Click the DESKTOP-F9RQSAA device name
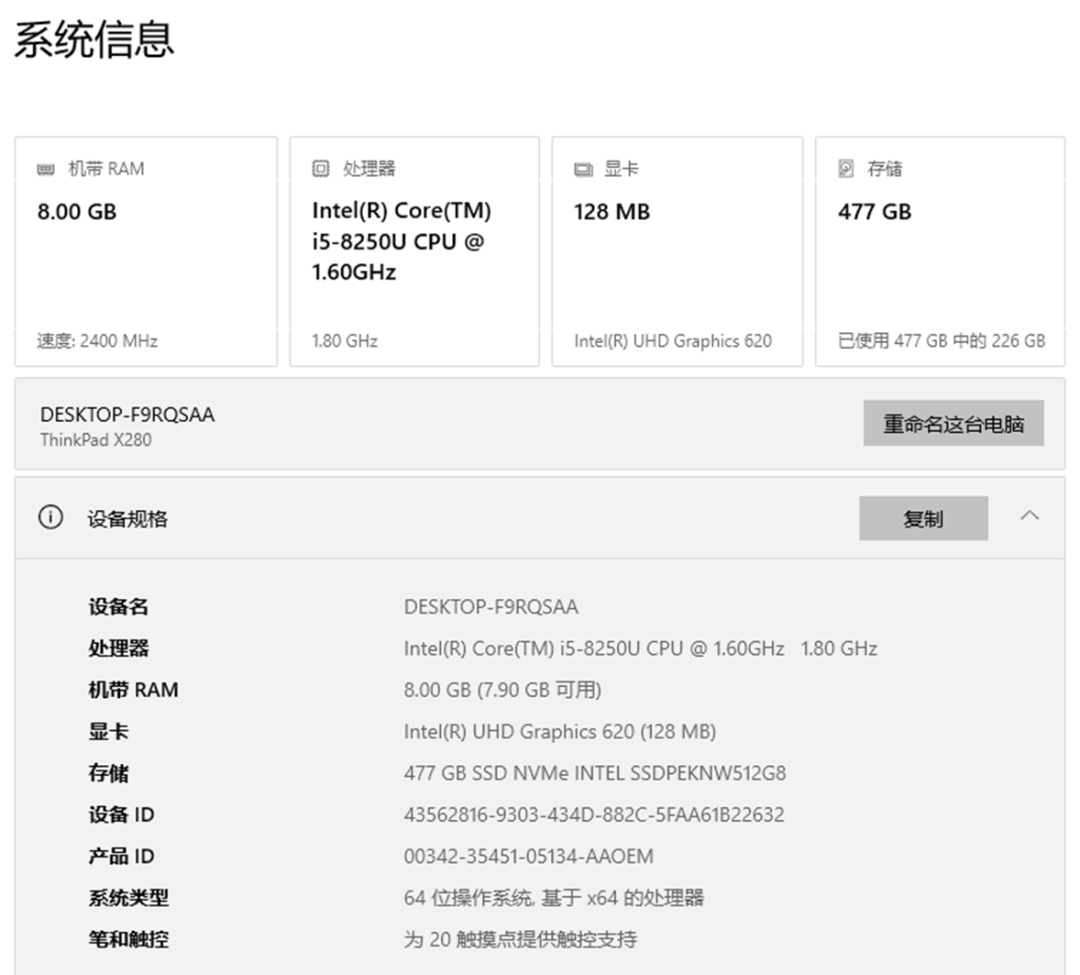The width and height of the screenshot is (1080, 975). (x=126, y=414)
